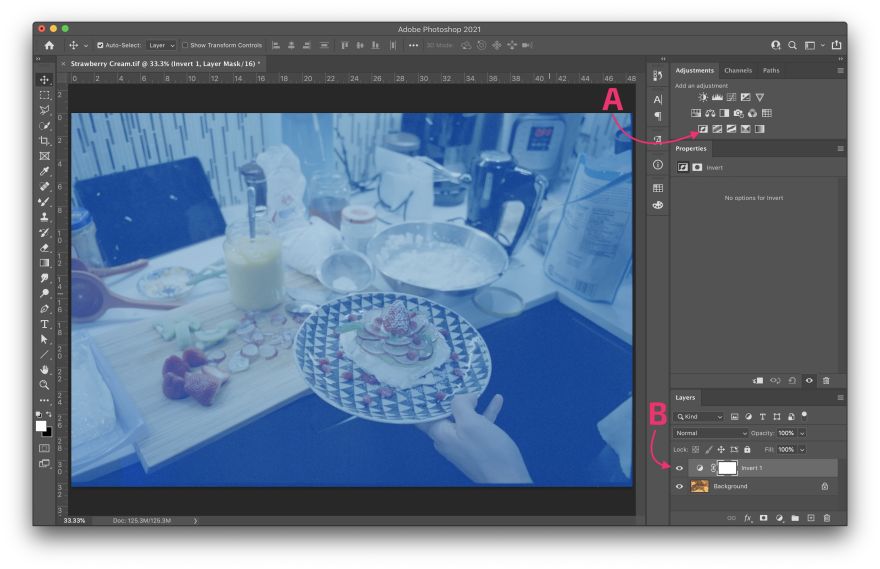880x569 pixels.
Task: Add a Curves adjustment
Action: coord(731,97)
